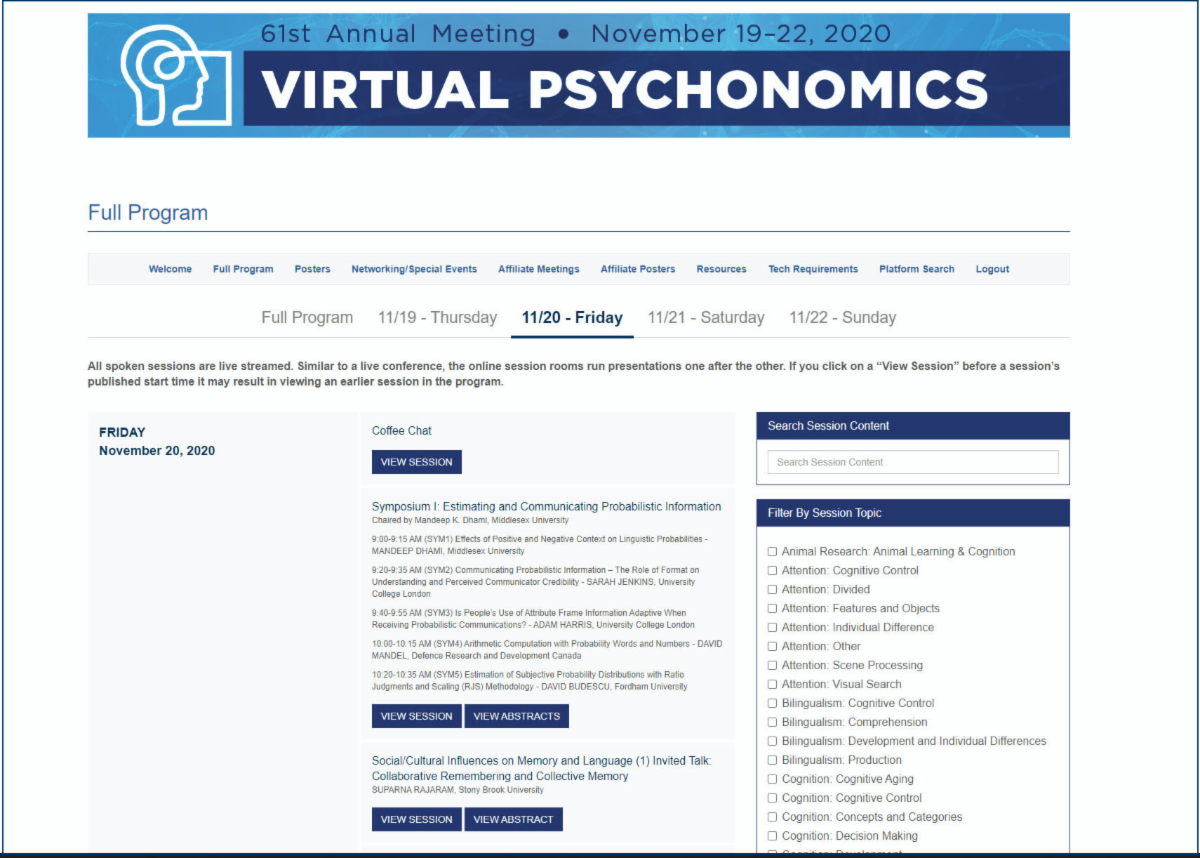
Task: View Abstract for Collaborative Remembering talk
Action: click(x=514, y=819)
